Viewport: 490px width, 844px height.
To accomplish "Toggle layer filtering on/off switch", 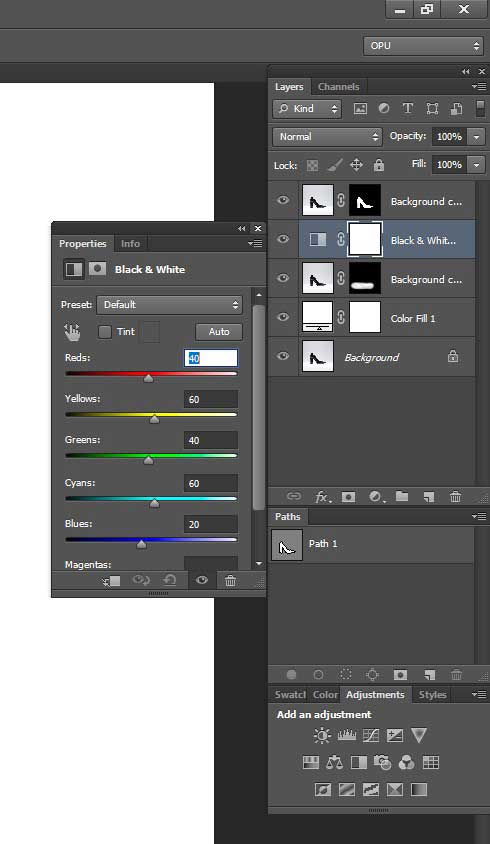I will click(x=480, y=108).
